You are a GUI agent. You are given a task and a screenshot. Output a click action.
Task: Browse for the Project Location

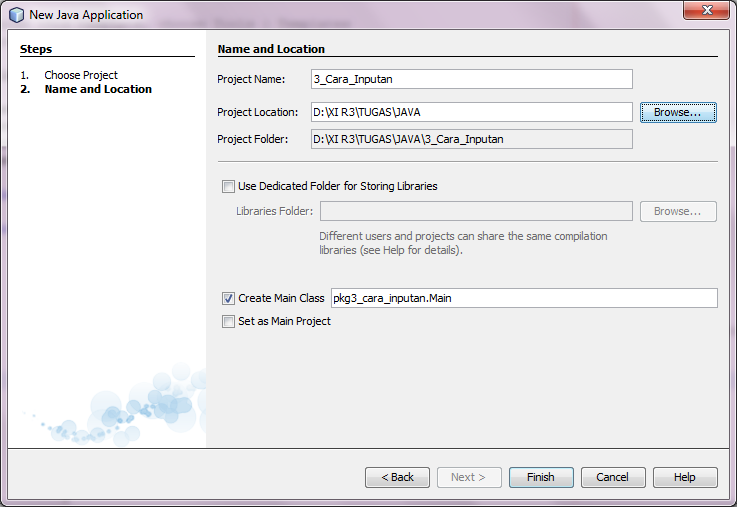pos(678,112)
